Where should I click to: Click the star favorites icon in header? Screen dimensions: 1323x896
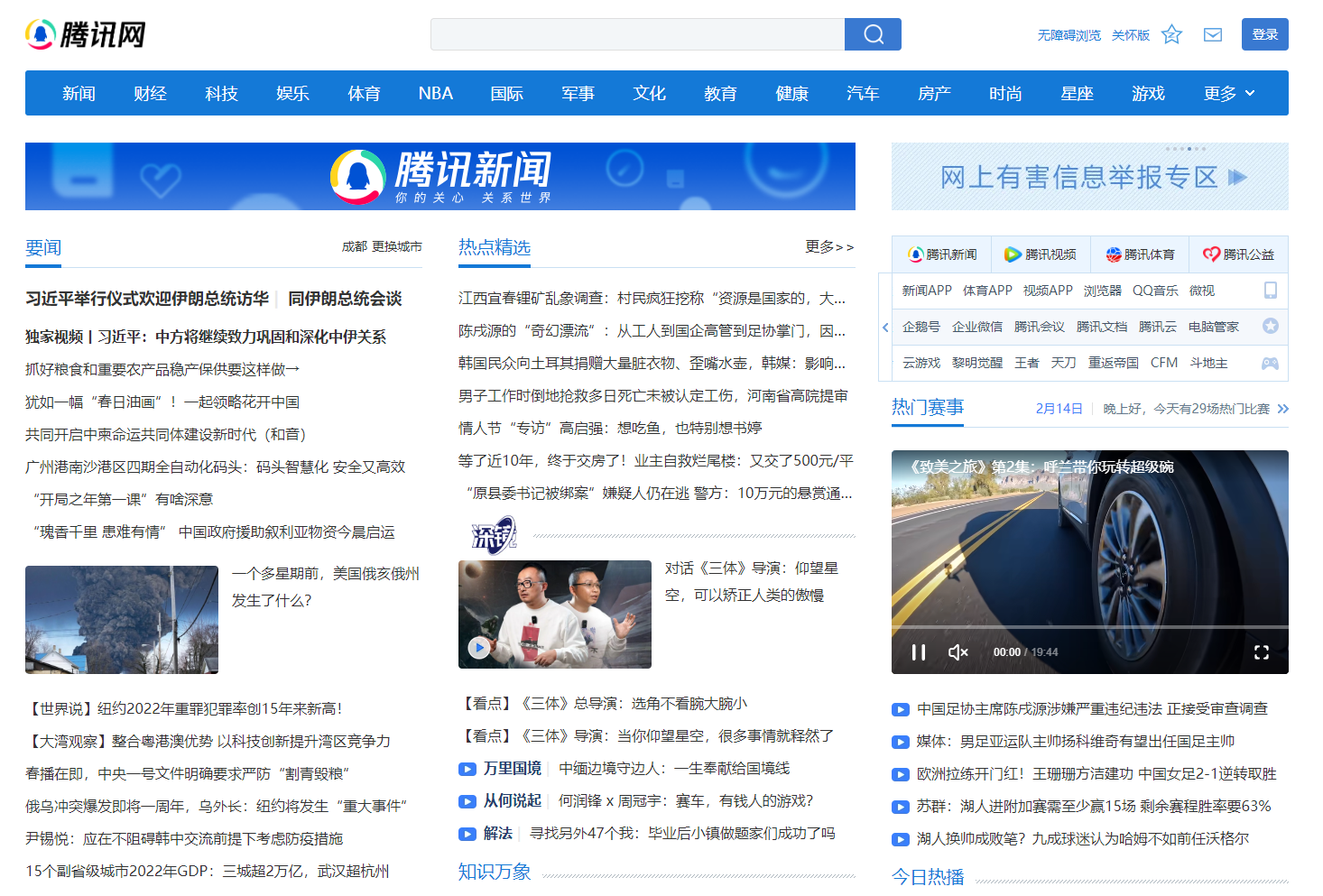(1171, 34)
